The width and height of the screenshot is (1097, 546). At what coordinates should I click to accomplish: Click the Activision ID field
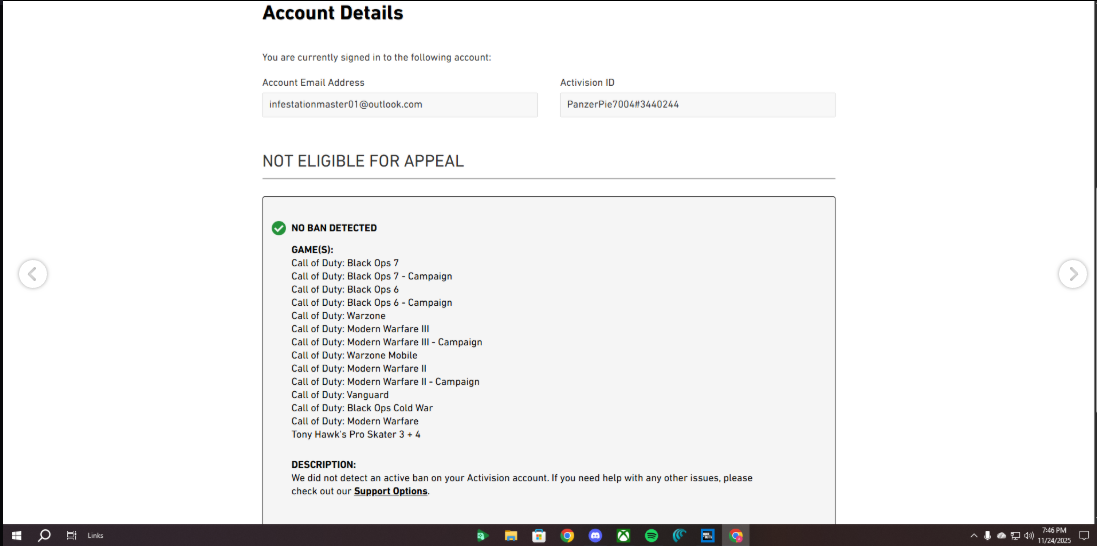pyautogui.click(x=698, y=104)
